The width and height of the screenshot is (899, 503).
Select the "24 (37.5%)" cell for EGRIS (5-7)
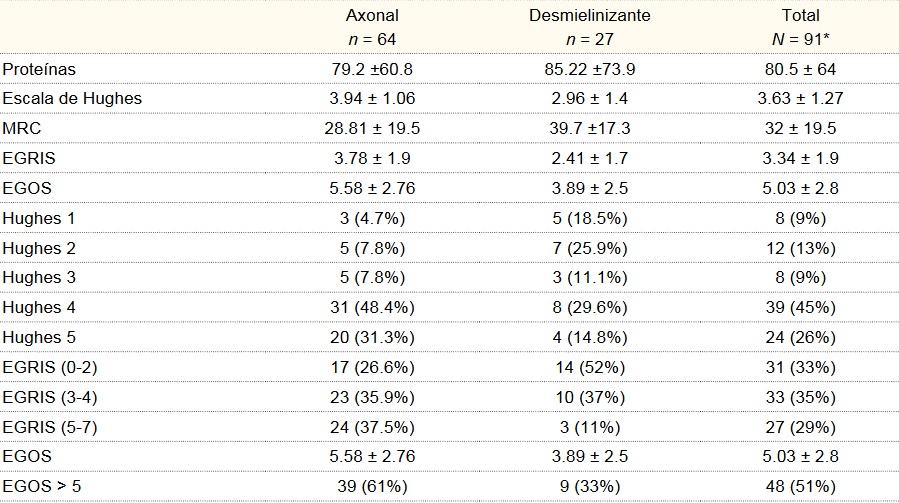pyautogui.click(x=372, y=427)
